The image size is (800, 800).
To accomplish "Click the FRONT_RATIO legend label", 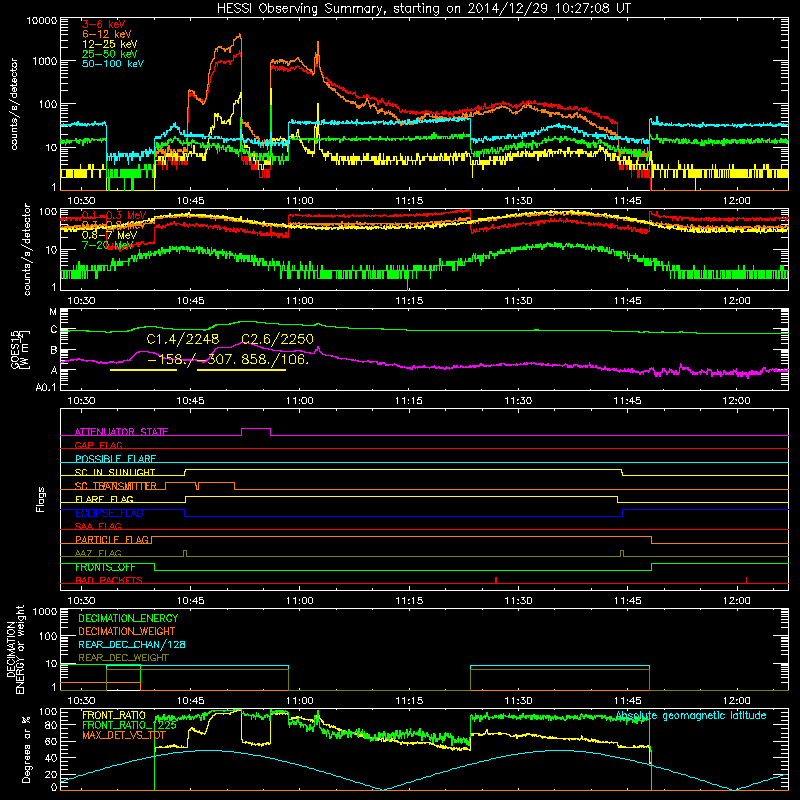I will 114,715.
